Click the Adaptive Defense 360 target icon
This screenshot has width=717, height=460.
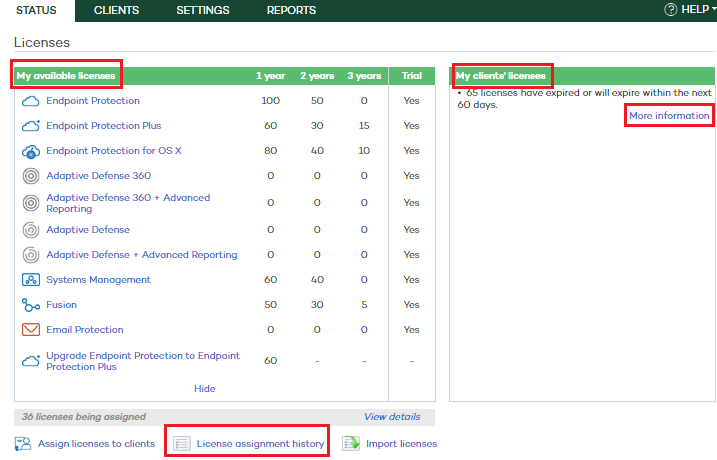click(x=31, y=176)
